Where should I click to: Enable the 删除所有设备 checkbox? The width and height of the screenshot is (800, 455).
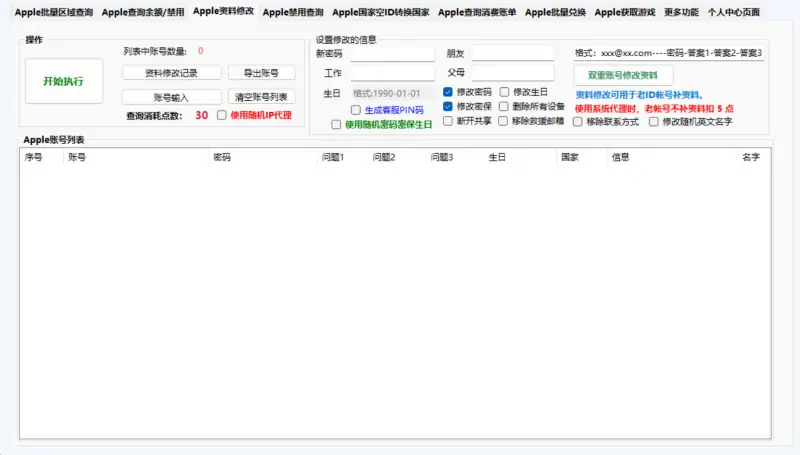pos(505,106)
